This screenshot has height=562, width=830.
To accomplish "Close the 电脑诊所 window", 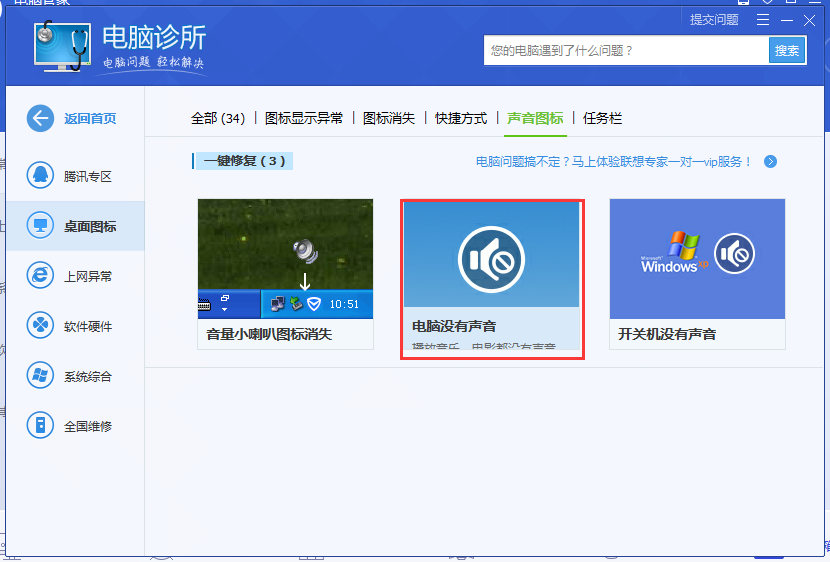I will point(809,20).
